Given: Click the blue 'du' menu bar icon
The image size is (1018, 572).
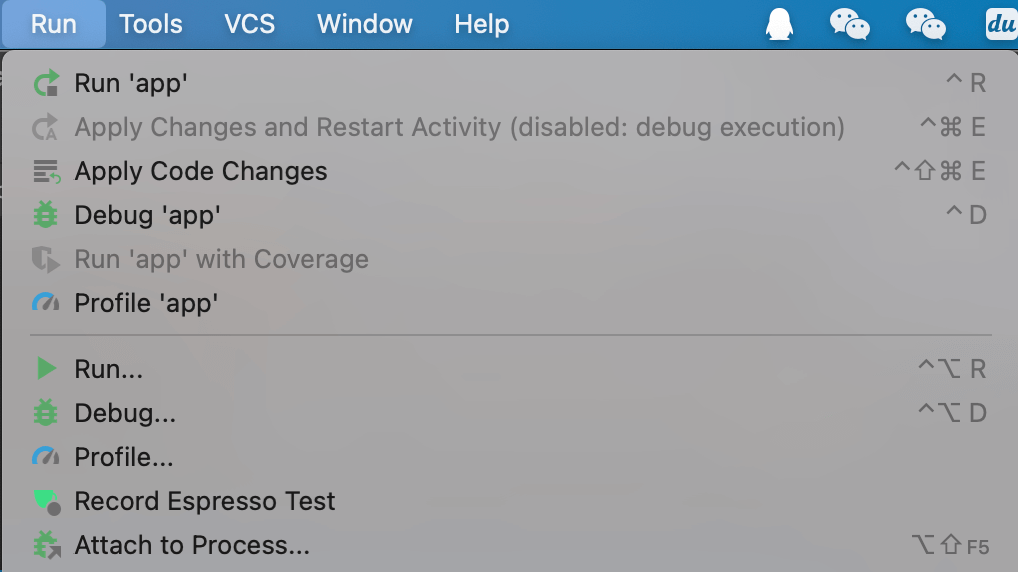Looking at the screenshot, I should [x=1001, y=24].
